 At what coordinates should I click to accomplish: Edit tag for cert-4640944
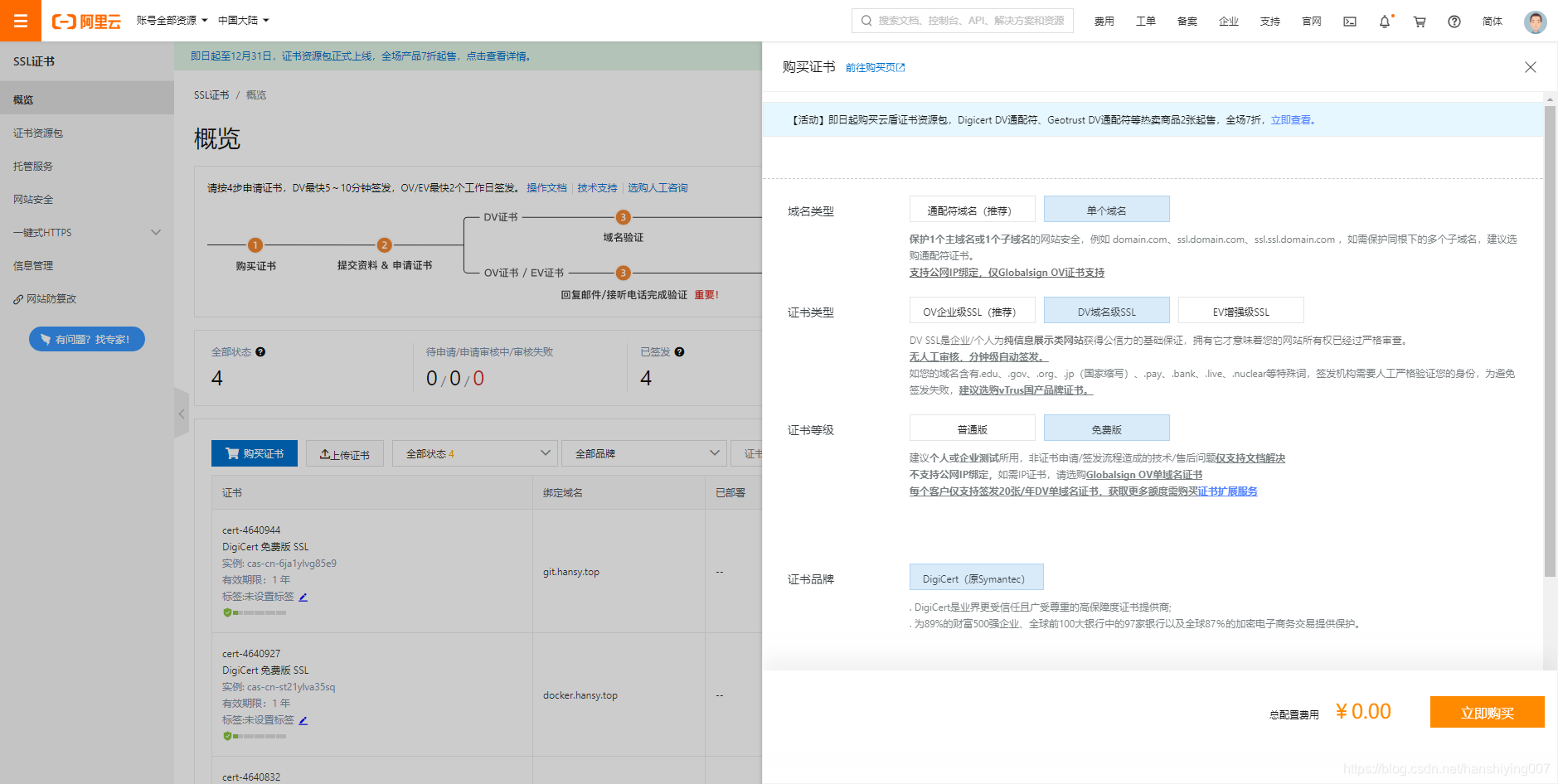pyautogui.click(x=303, y=597)
